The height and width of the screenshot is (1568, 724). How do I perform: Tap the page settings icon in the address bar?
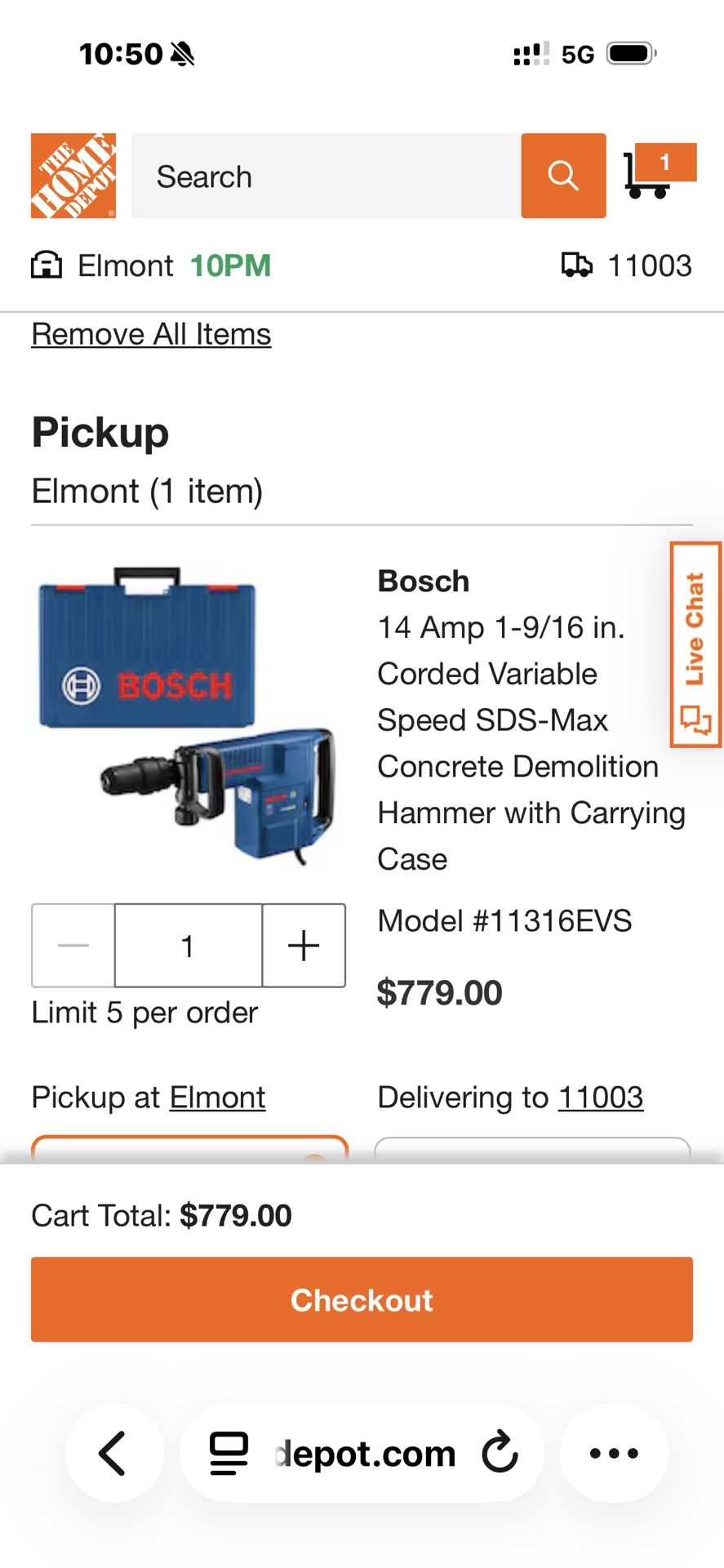229,1453
